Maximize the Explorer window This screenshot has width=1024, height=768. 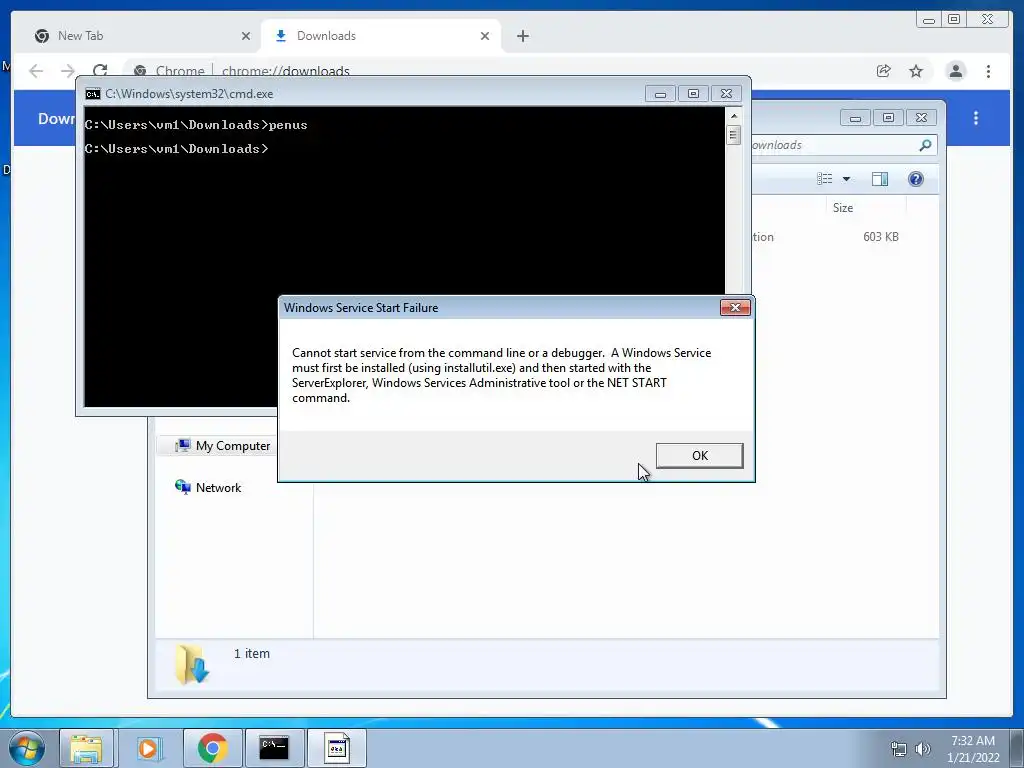[888, 118]
